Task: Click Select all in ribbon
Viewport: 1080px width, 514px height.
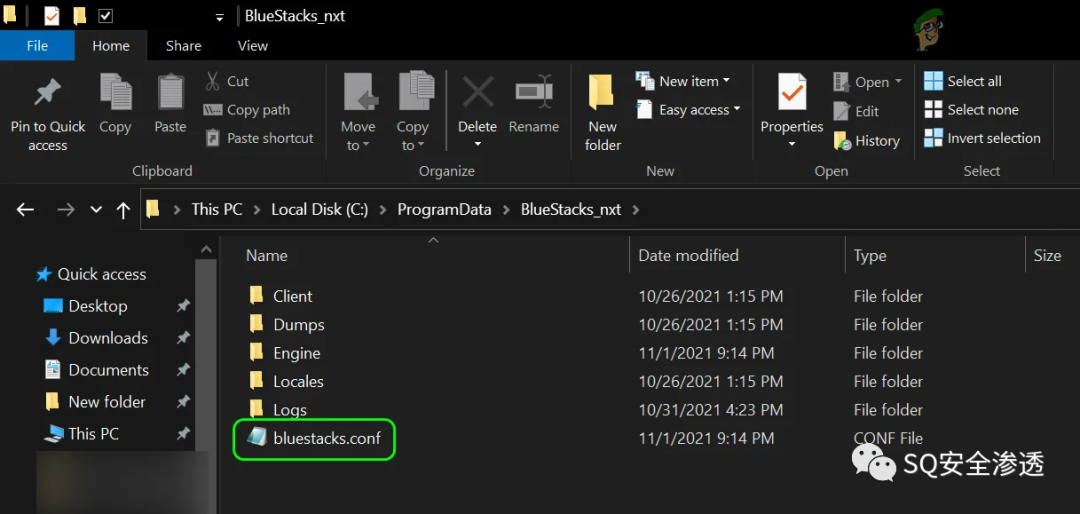Action: [x=963, y=81]
